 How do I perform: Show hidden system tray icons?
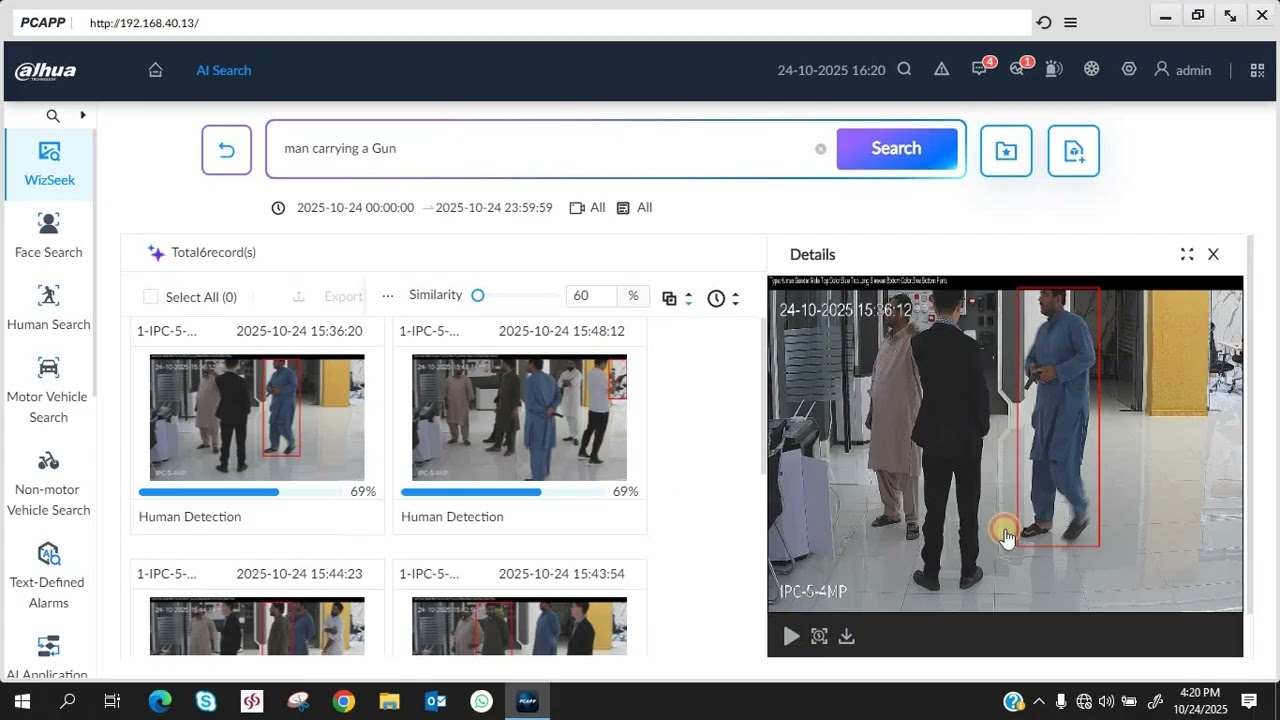1038,701
